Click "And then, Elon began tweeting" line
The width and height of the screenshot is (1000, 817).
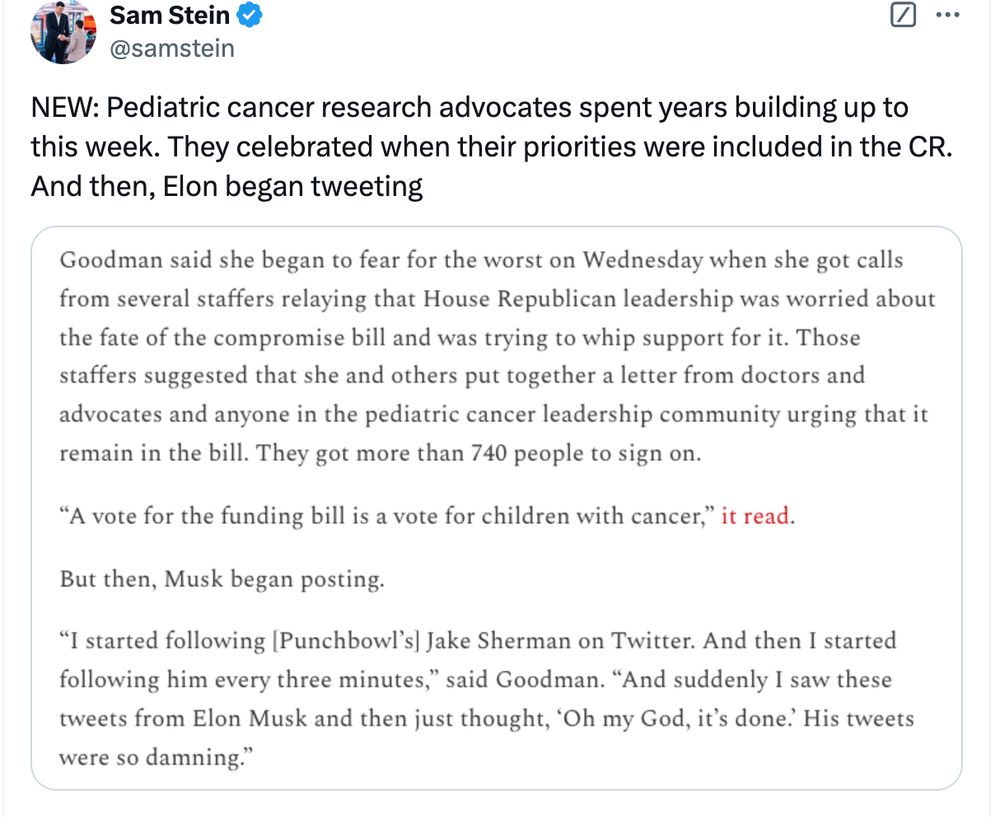coord(227,186)
